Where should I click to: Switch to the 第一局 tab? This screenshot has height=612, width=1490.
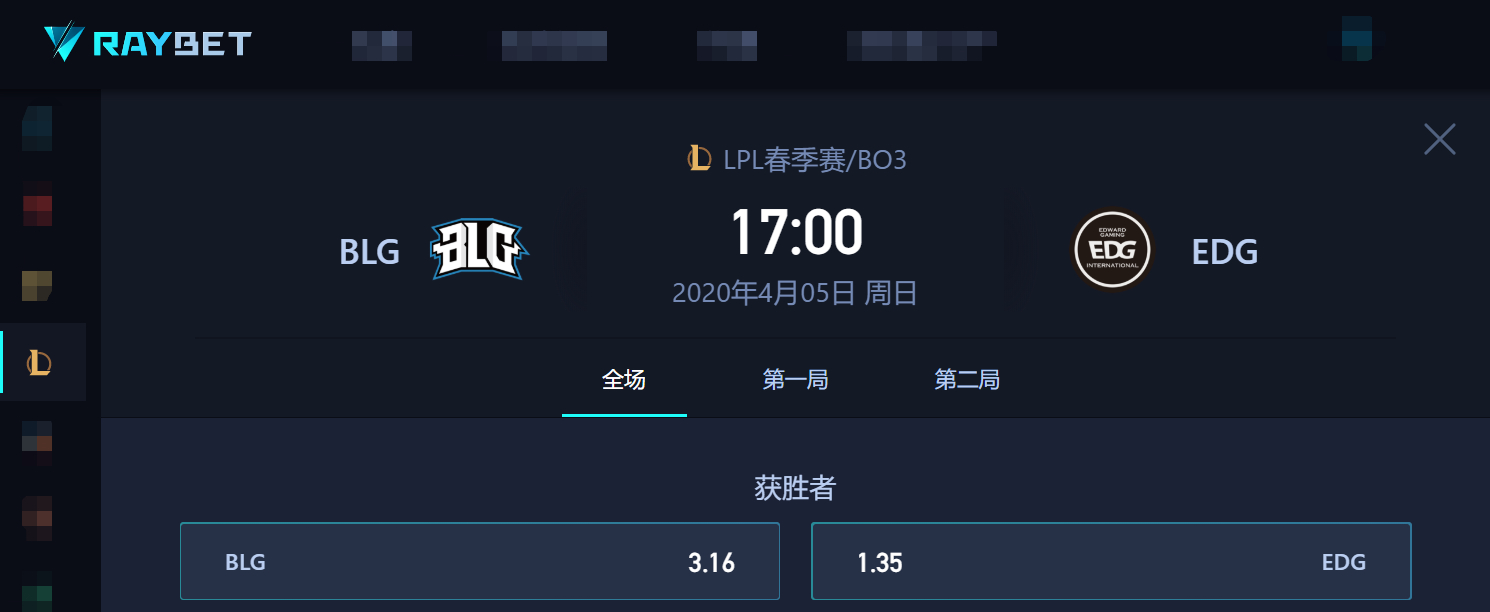point(795,380)
